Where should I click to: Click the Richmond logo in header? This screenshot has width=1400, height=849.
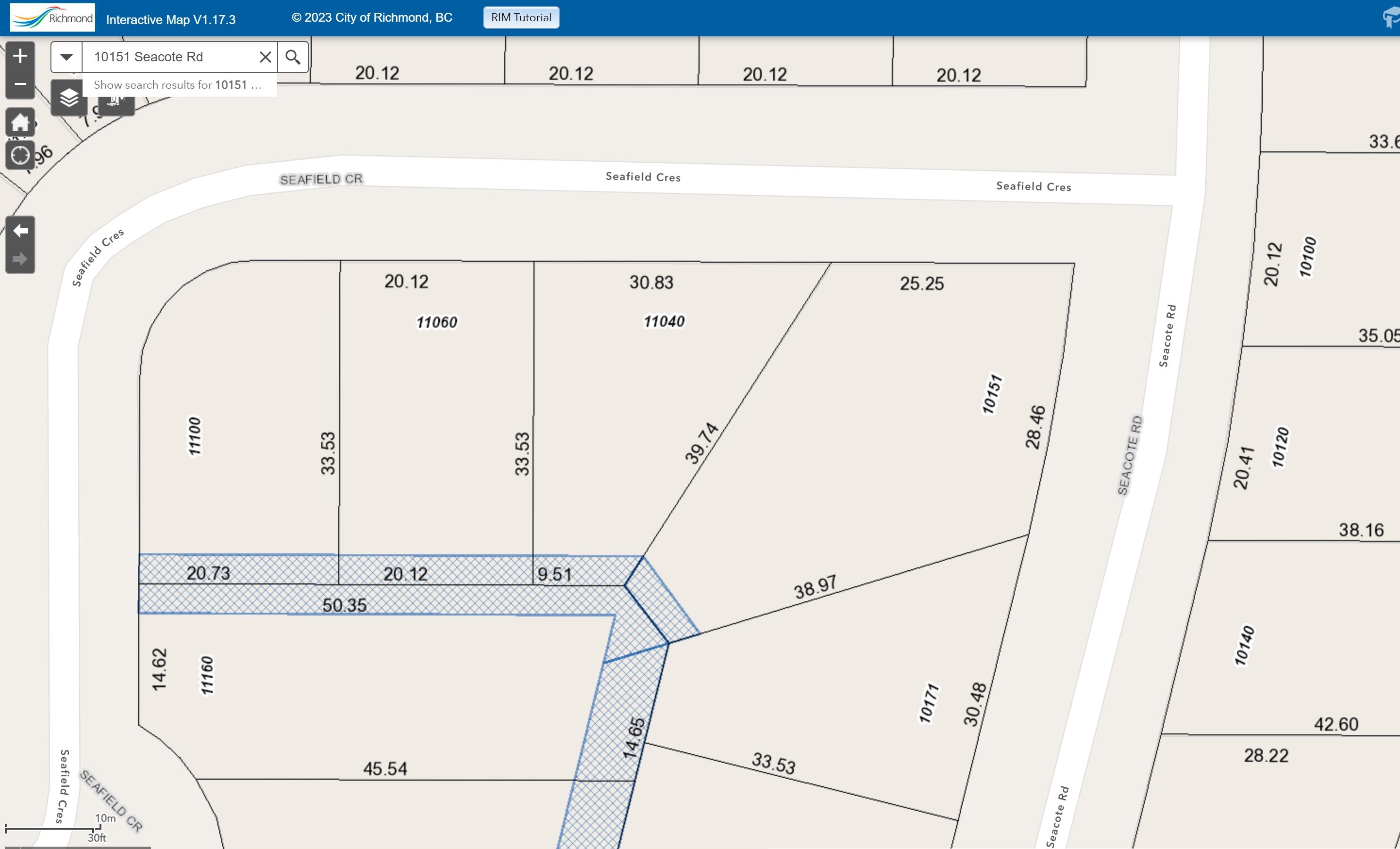52,17
